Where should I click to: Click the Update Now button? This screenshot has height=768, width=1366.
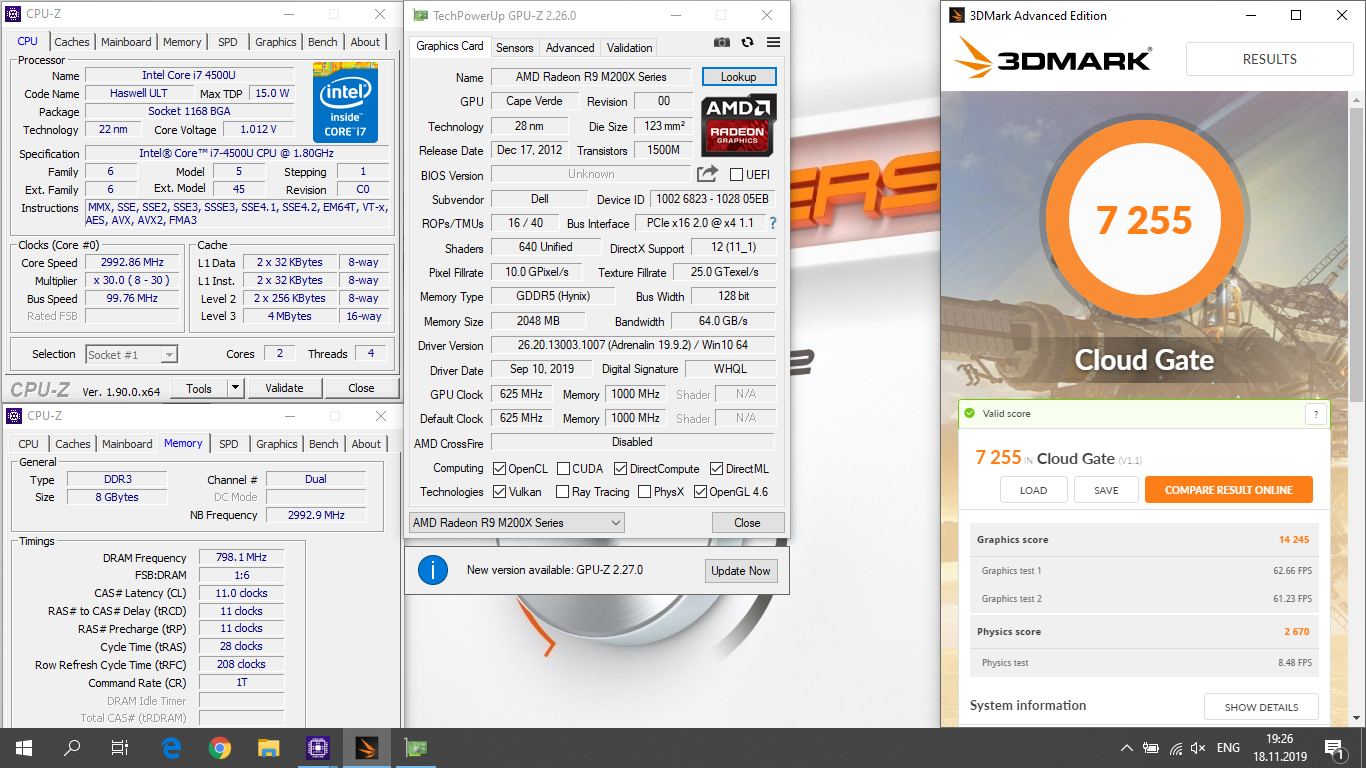(x=741, y=570)
